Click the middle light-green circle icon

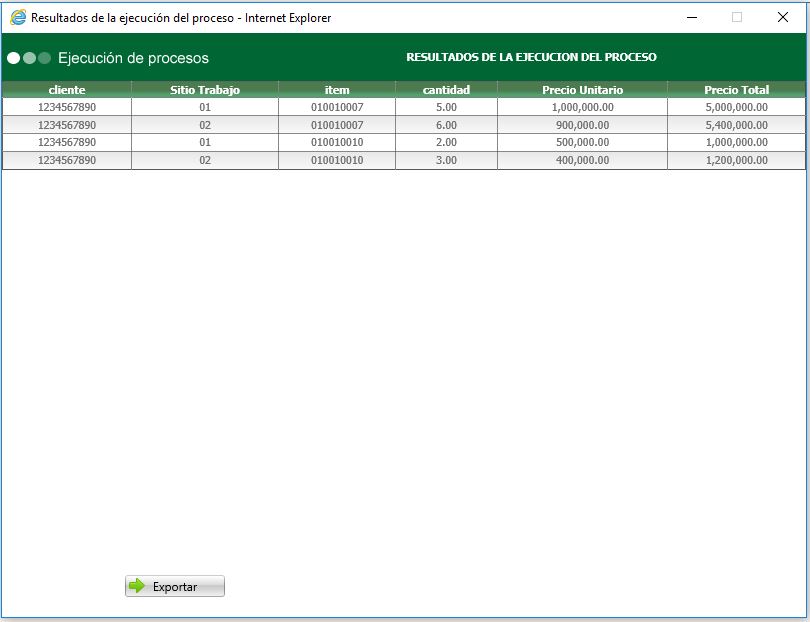28,58
